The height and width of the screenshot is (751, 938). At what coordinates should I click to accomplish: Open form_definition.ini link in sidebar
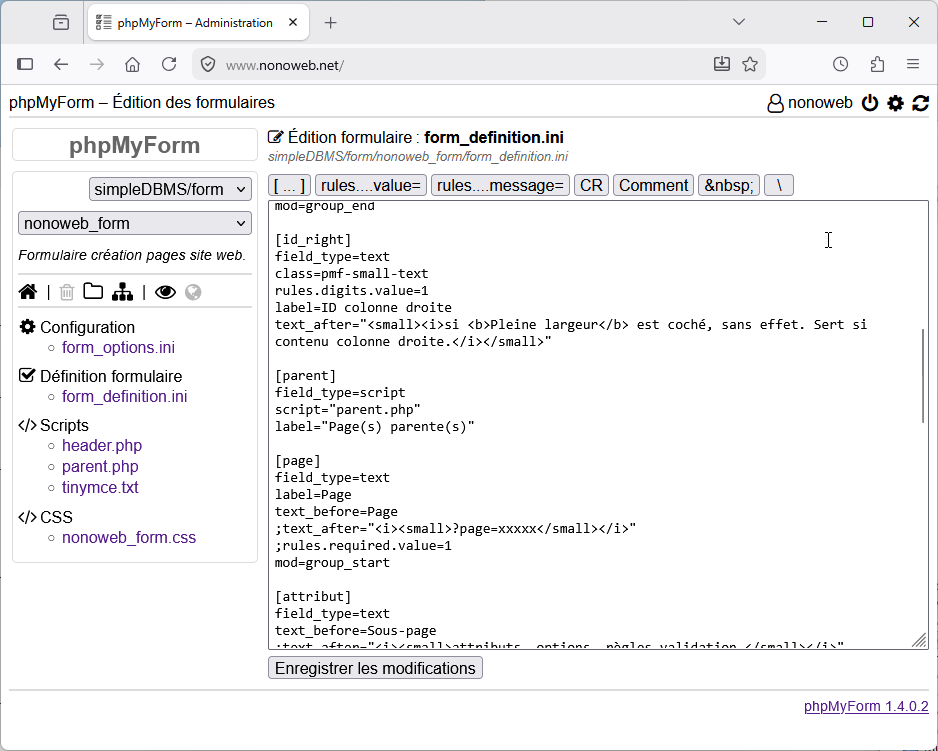tap(124, 396)
